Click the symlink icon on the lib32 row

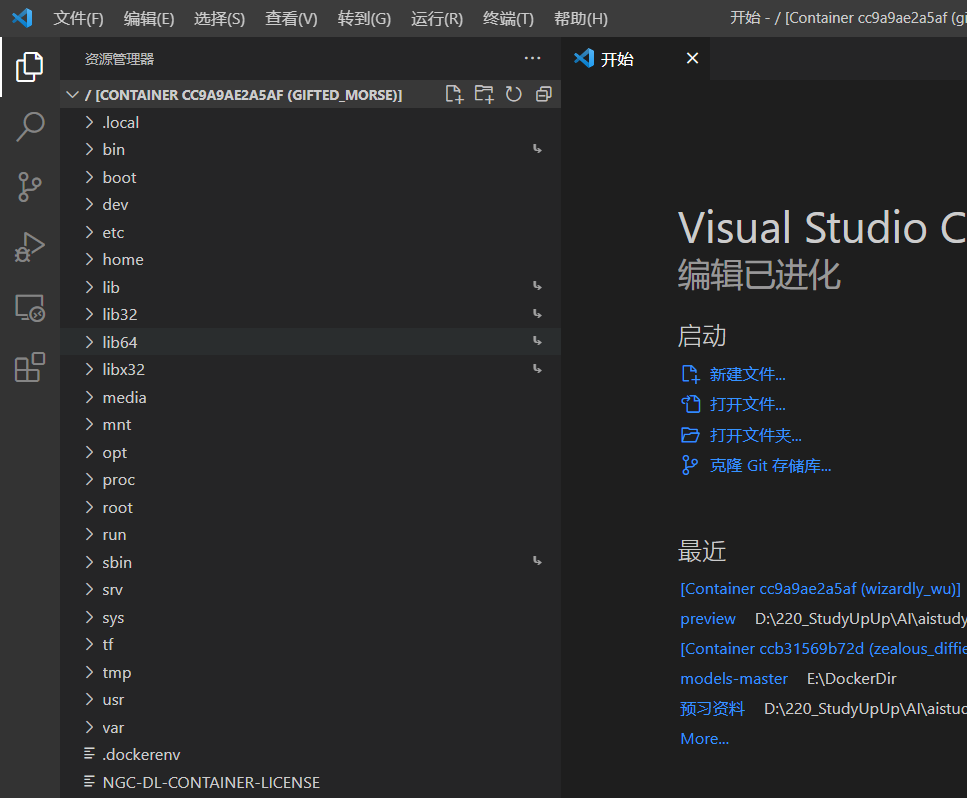coord(537,314)
